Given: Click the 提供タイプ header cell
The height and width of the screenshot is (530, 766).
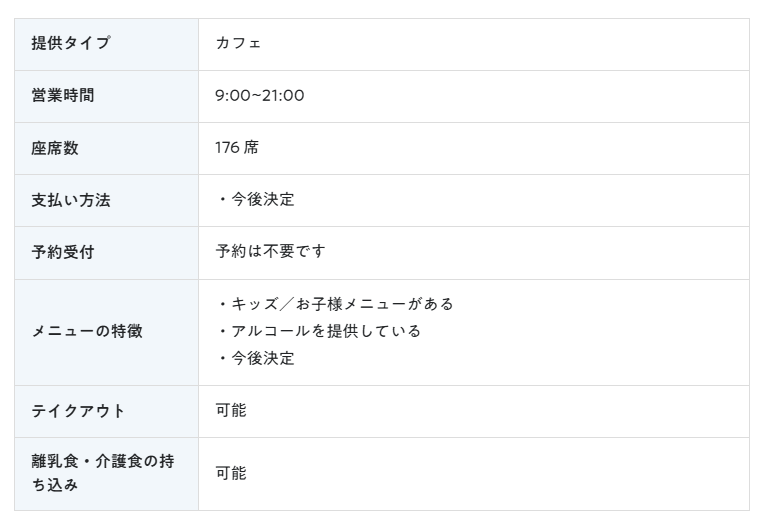Looking at the screenshot, I should pos(106,44).
